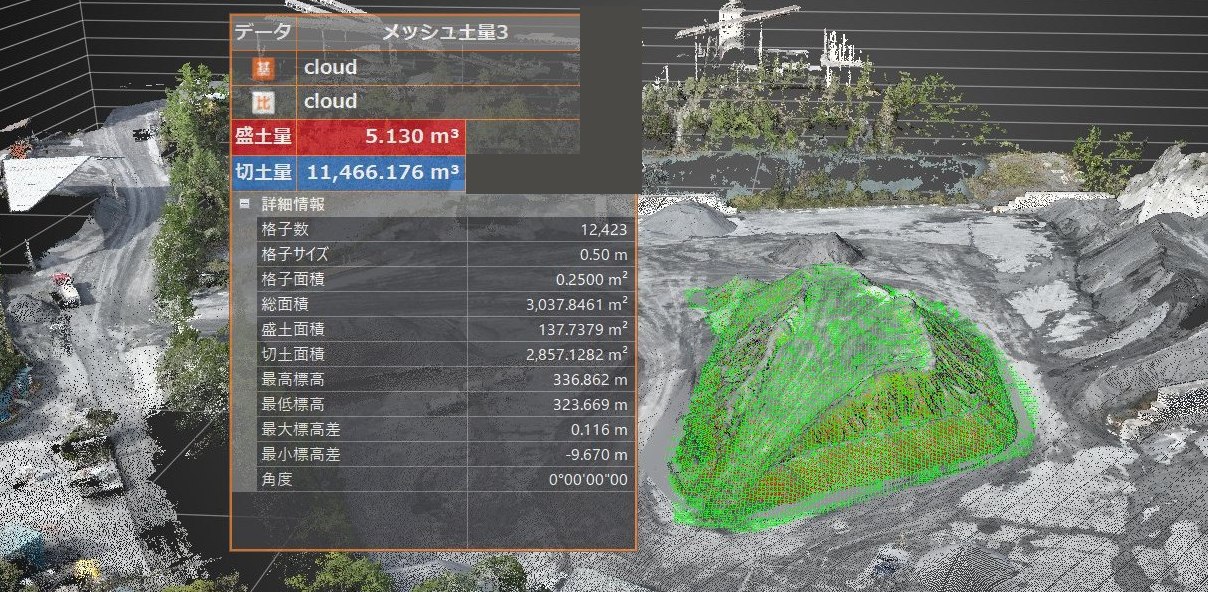This screenshot has width=1208, height=592.
Task: Select the cloud entry beside the 比 icon
Action: click(x=331, y=102)
